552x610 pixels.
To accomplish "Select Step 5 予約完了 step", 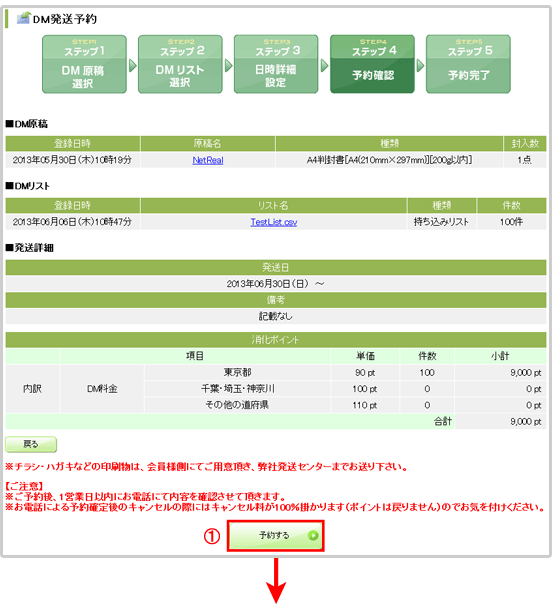I will coord(468,64).
